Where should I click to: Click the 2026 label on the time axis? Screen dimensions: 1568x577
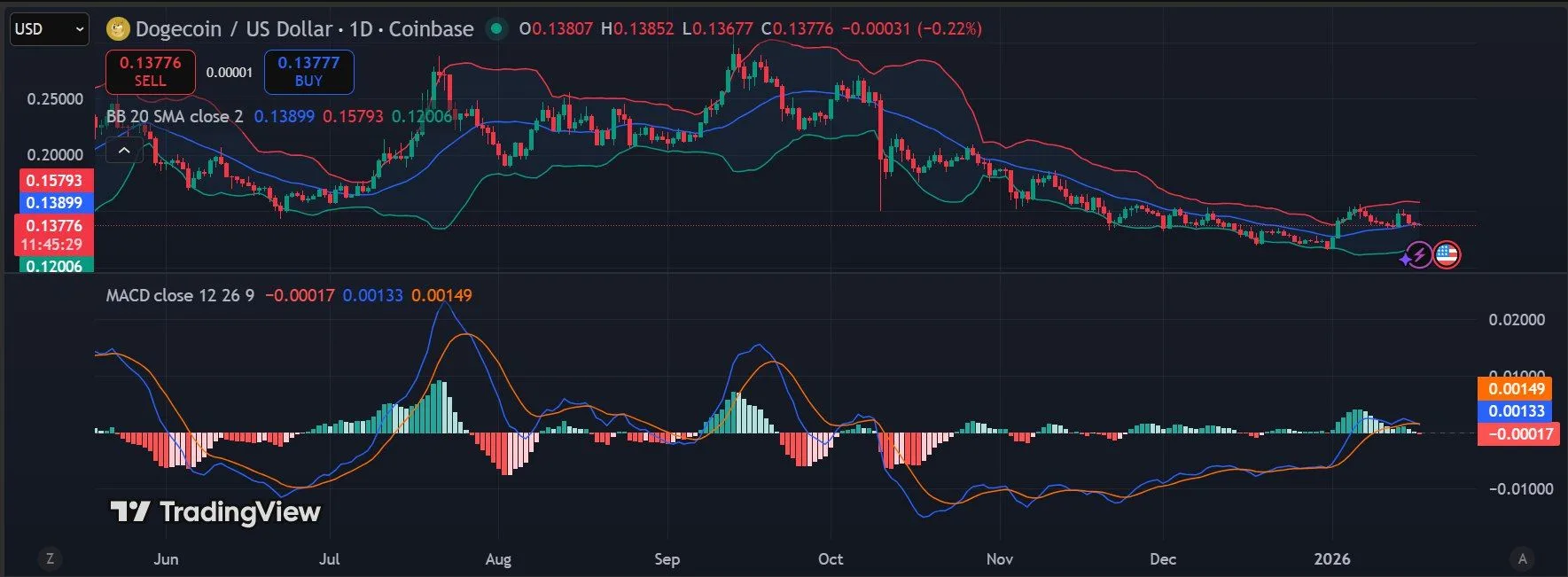click(x=1331, y=559)
